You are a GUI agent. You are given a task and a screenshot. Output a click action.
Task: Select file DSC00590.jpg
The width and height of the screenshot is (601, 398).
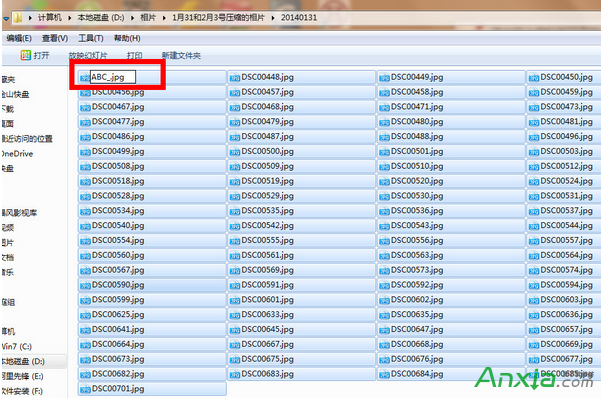tap(152, 286)
